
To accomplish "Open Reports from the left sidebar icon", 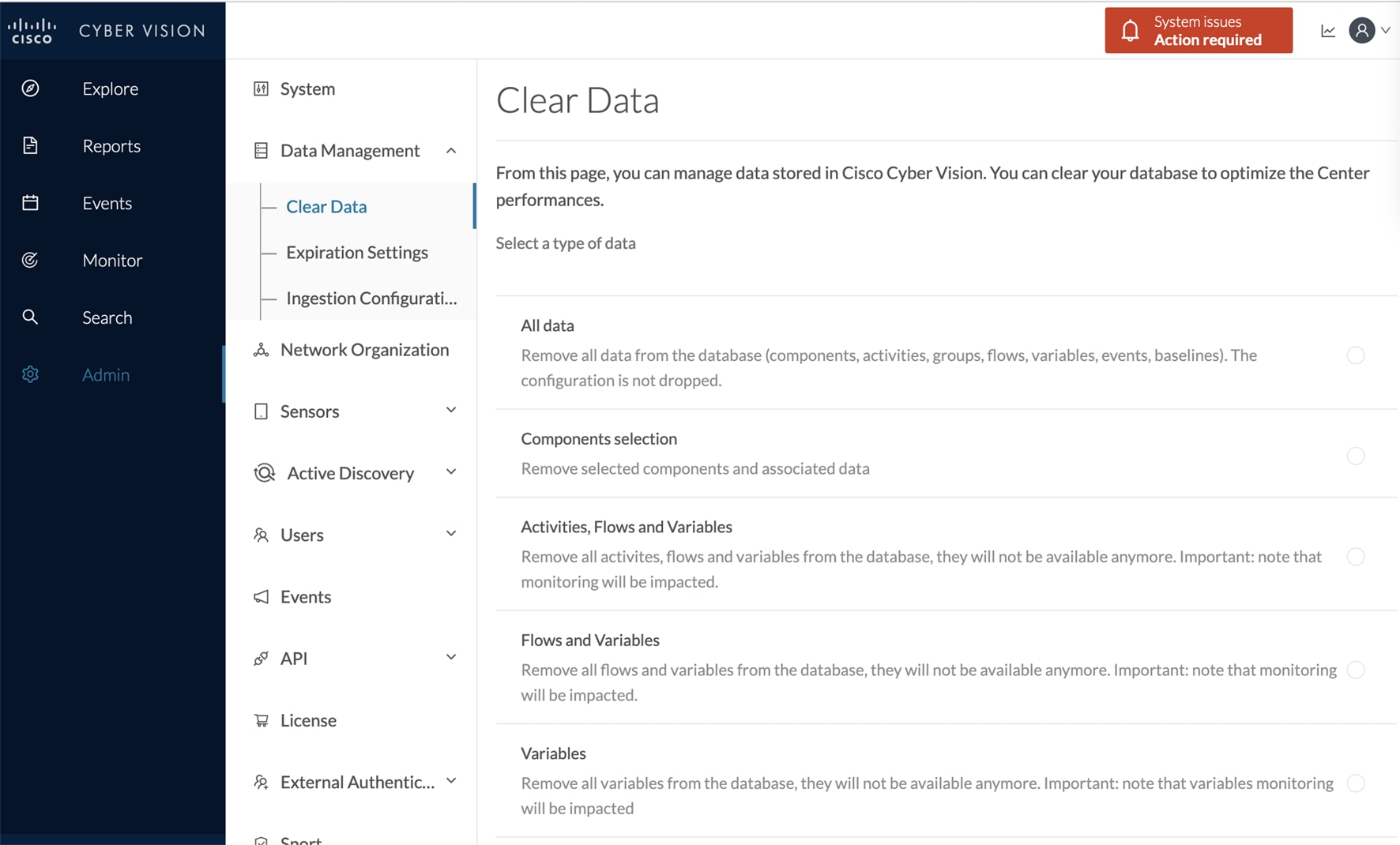I will pos(30,145).
